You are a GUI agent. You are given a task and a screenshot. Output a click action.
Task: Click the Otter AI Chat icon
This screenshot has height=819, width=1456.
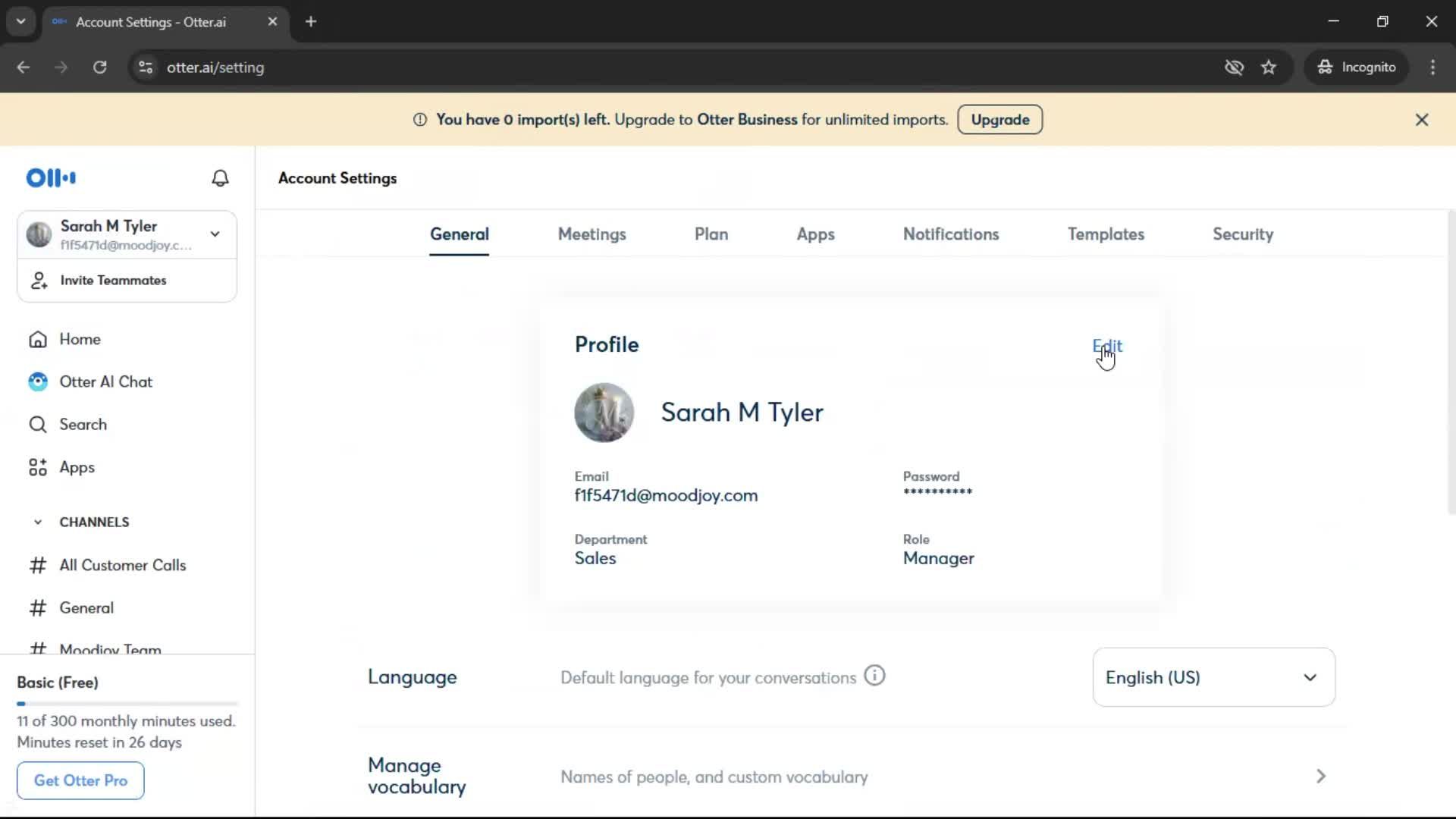[38, 382]
